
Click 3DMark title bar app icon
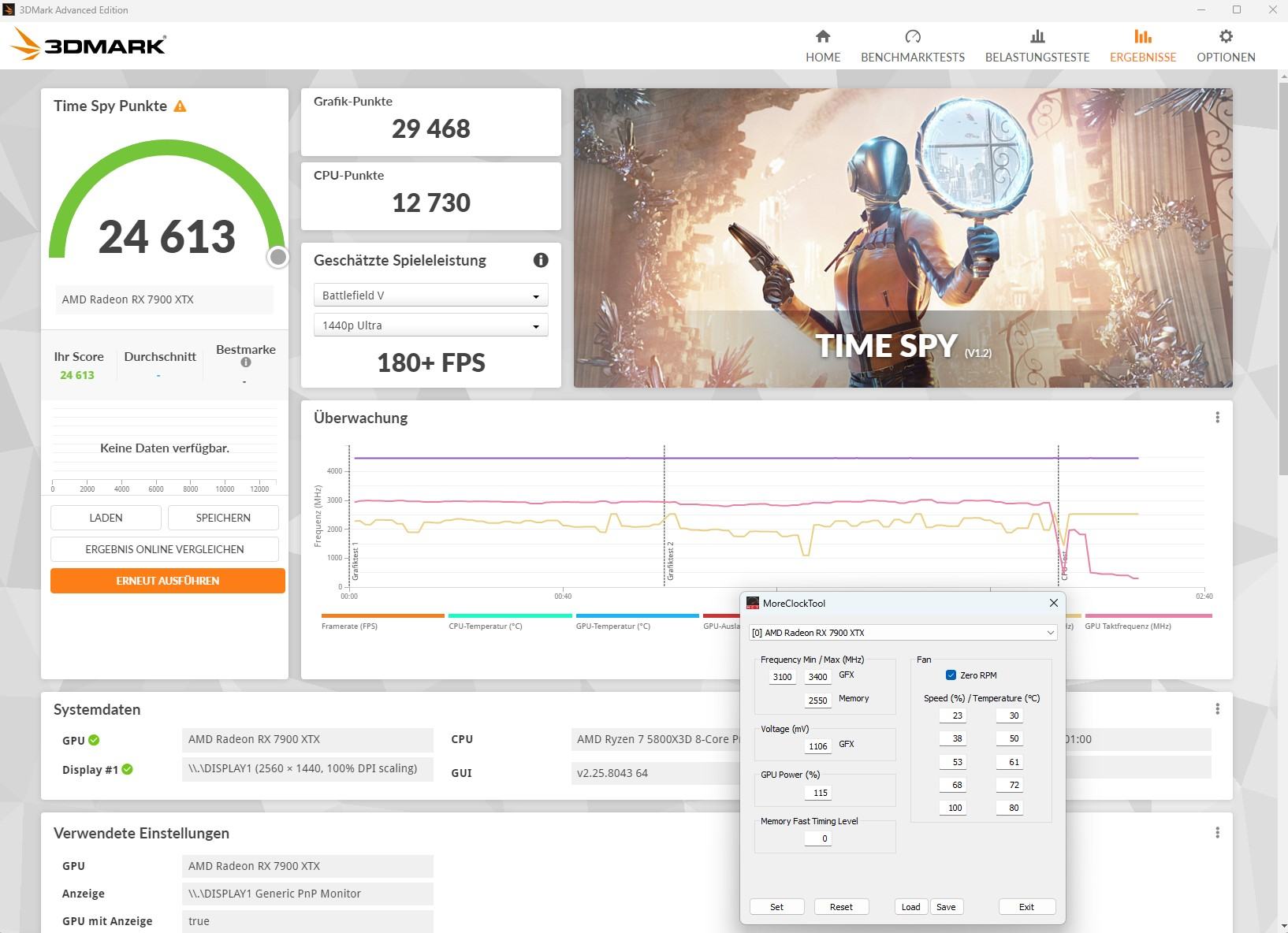pyautogui.click(x=9, y=9)
